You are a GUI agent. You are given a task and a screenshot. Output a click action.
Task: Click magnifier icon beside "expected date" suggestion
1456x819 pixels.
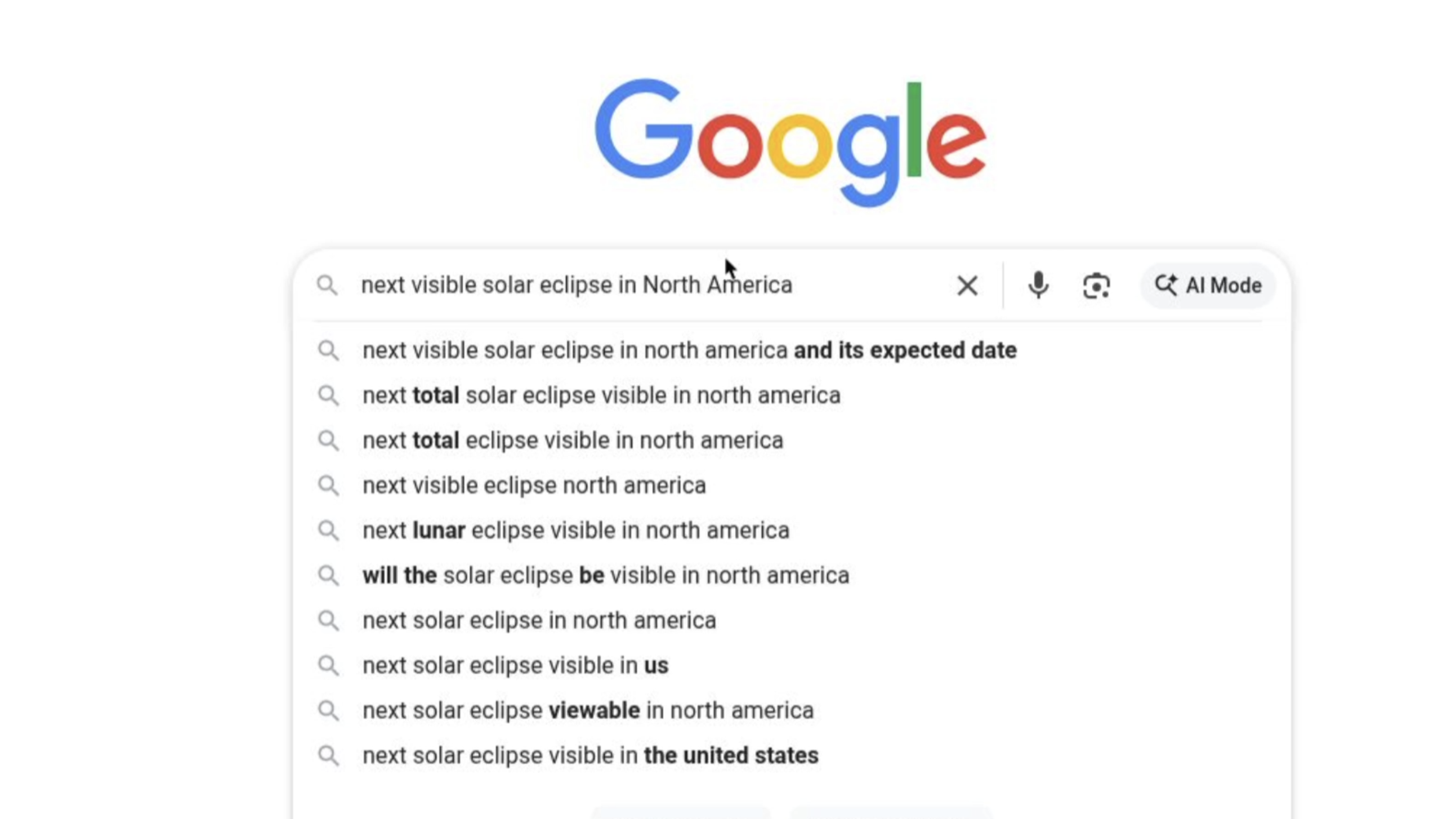pos(328,350)
